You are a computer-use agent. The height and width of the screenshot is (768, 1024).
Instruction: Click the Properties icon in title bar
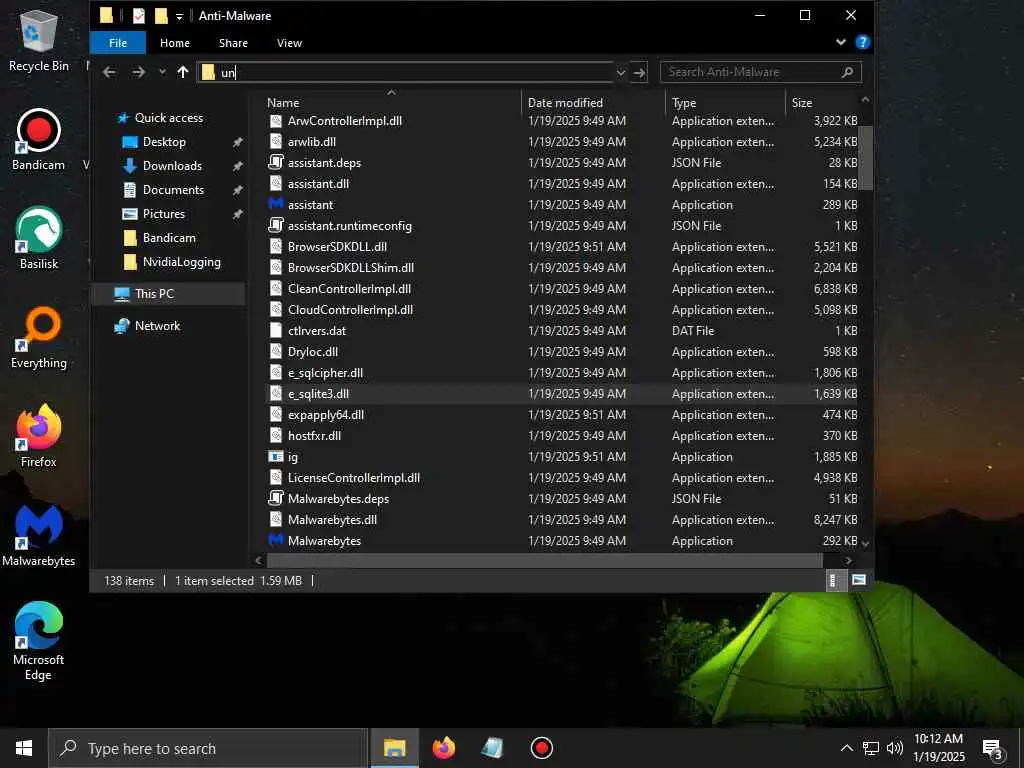[x=138, y=16]
